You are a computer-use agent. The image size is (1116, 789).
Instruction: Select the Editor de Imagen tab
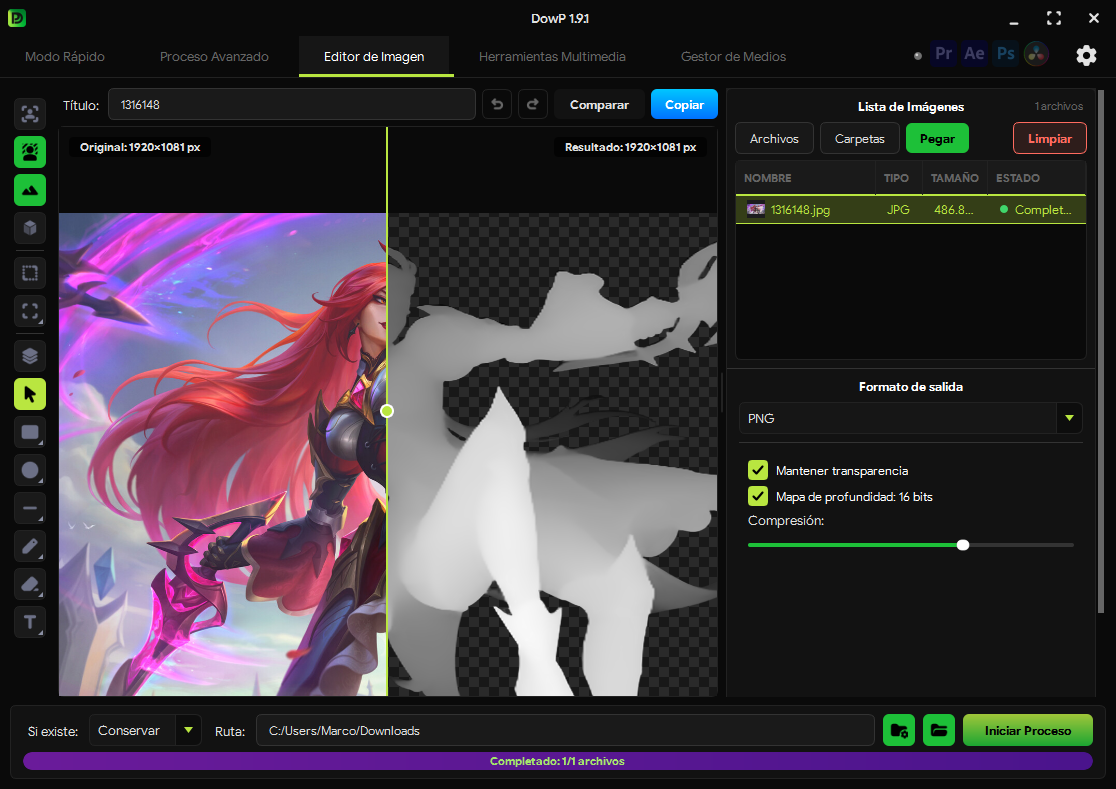click(374, 57)
